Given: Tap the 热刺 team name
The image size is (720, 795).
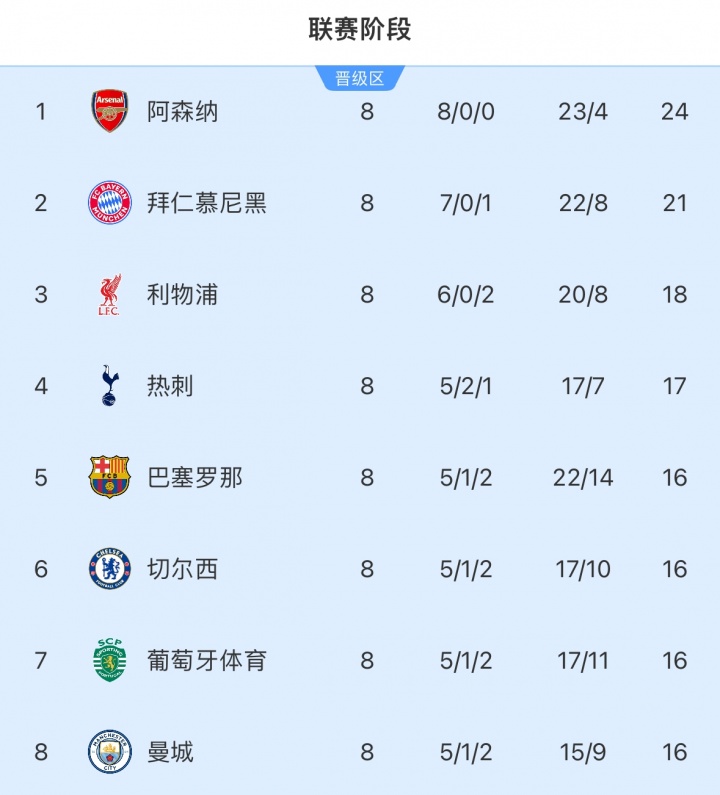Looking at the screenshot, I should (x=170, y=386).
